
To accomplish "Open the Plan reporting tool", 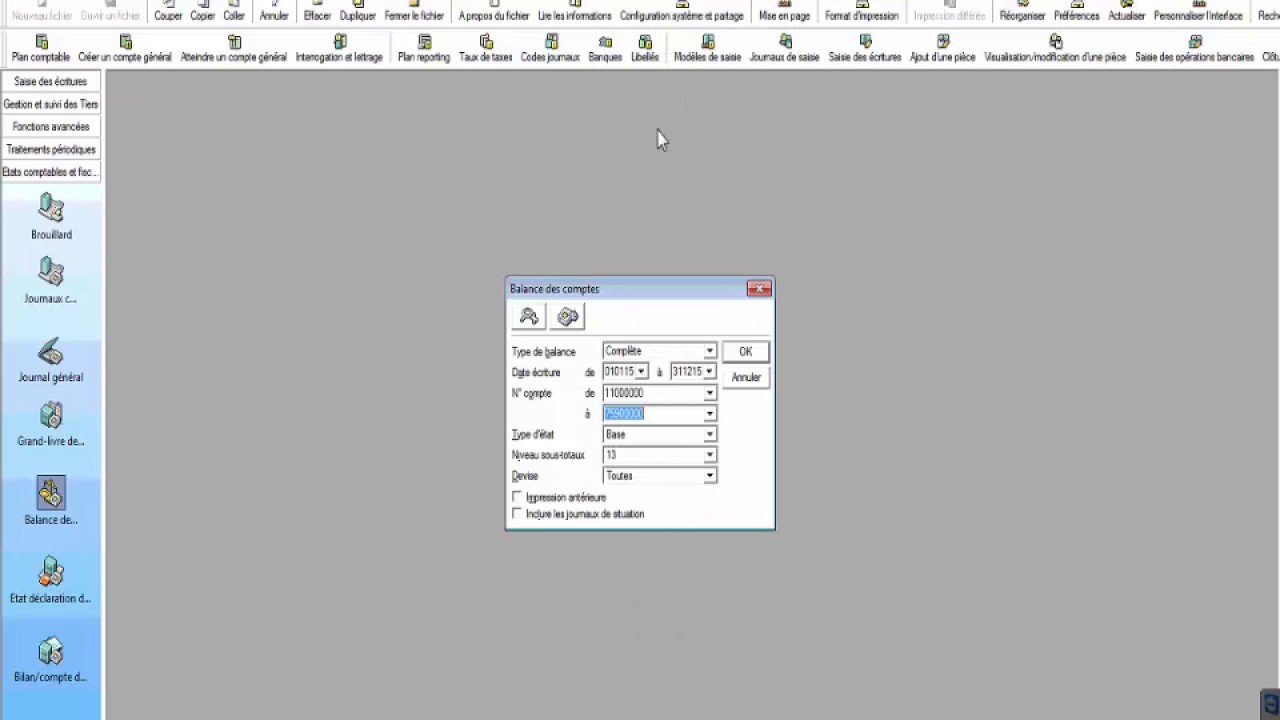I will pos(424,49).
